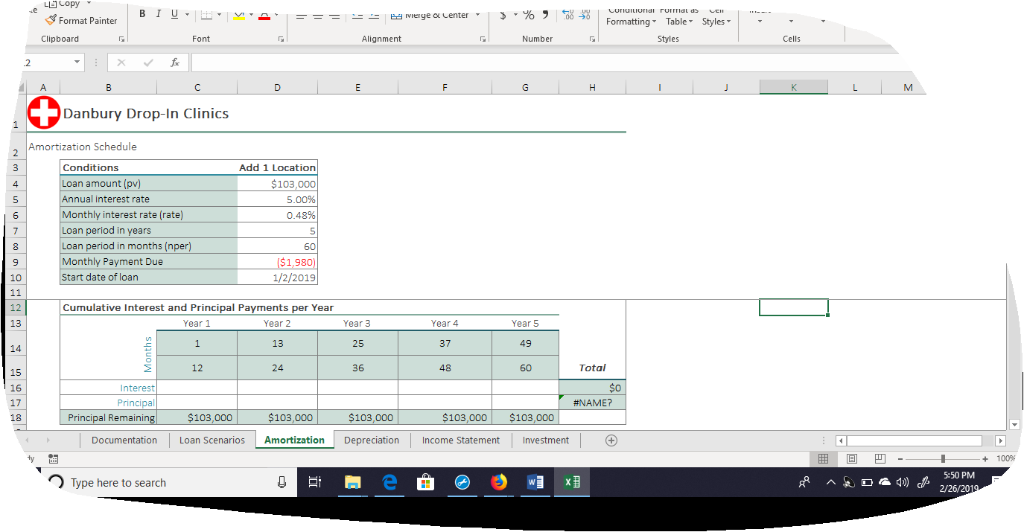Apply Percent Style
Screen dimensions: 1024x532
(x=528, y=15)
